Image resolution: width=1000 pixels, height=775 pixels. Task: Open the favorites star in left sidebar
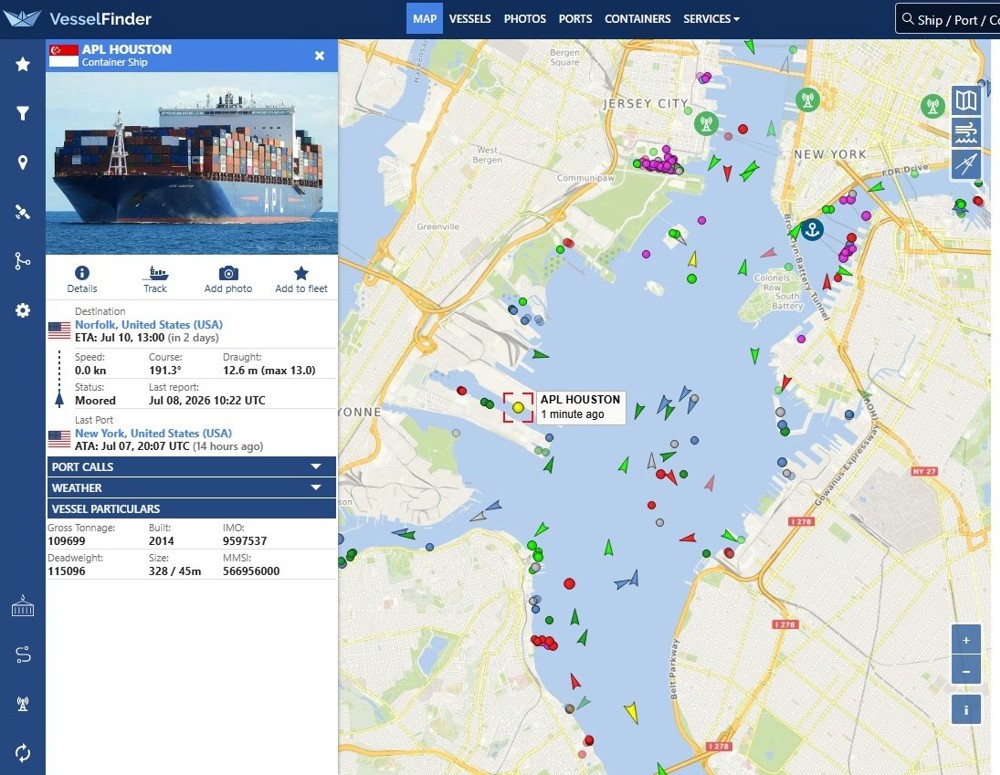pos(22,64)
